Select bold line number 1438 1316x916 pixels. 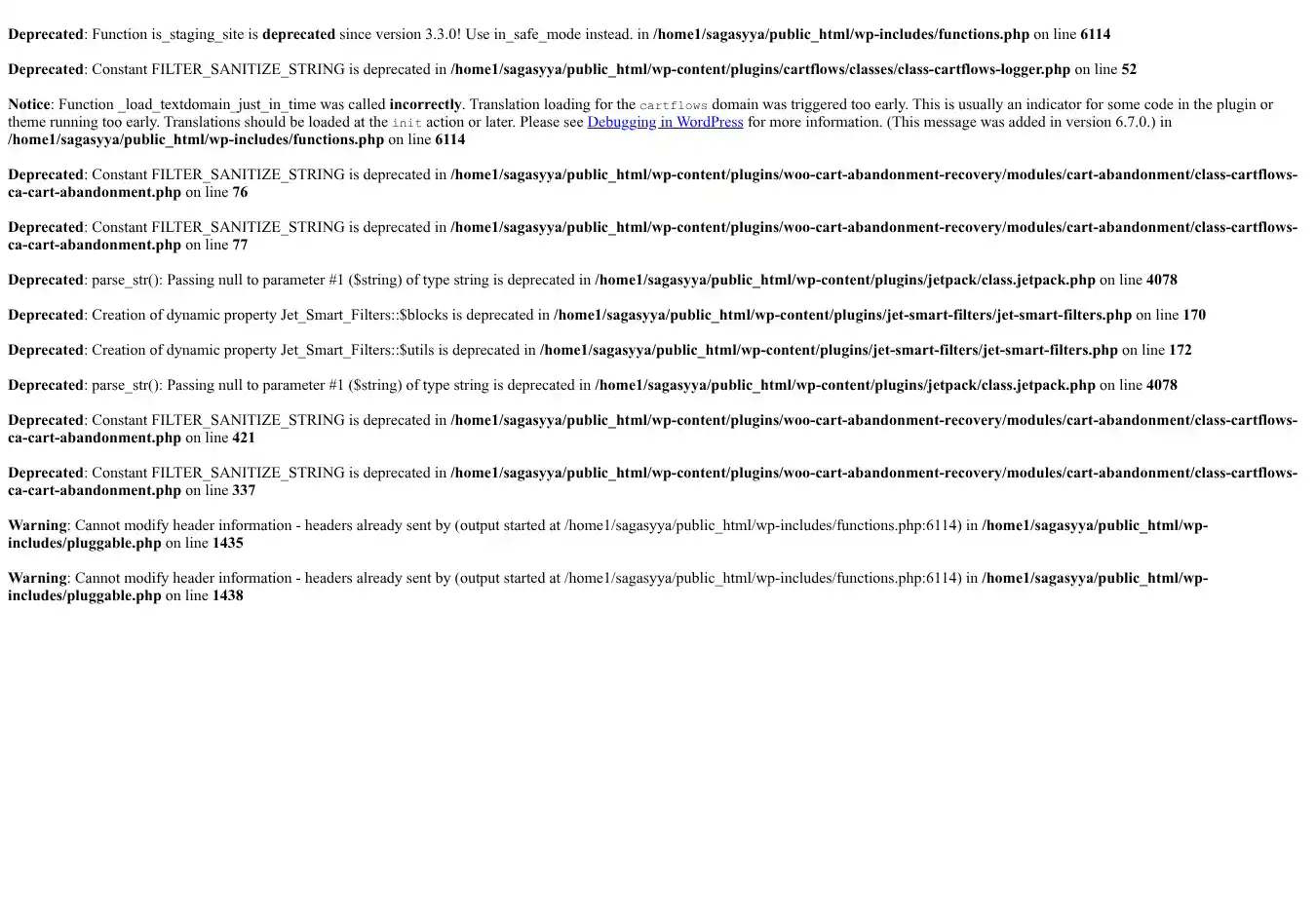(x=228, y=595)
